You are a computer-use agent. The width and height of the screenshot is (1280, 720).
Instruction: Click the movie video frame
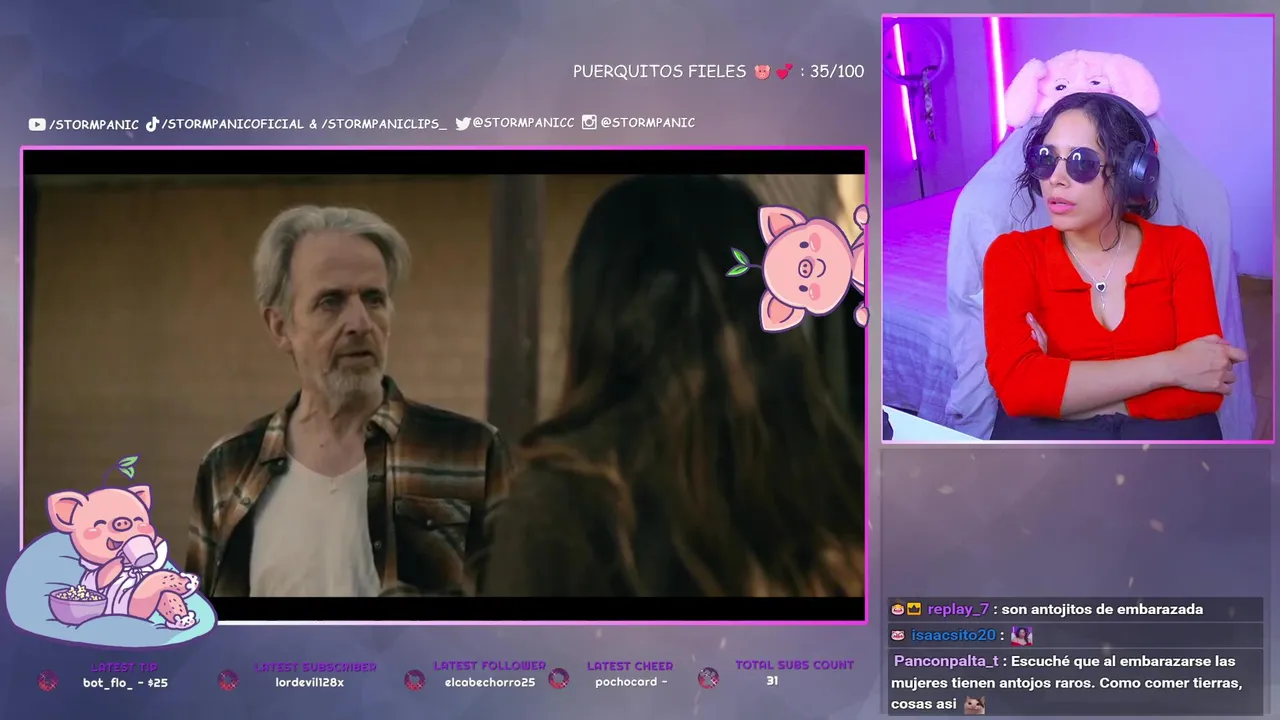pyautogui.click(x=444, y=385)
